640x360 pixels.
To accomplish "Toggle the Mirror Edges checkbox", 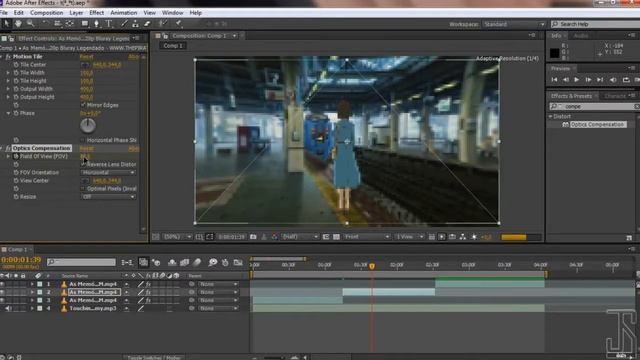I will tap(83, 105).
